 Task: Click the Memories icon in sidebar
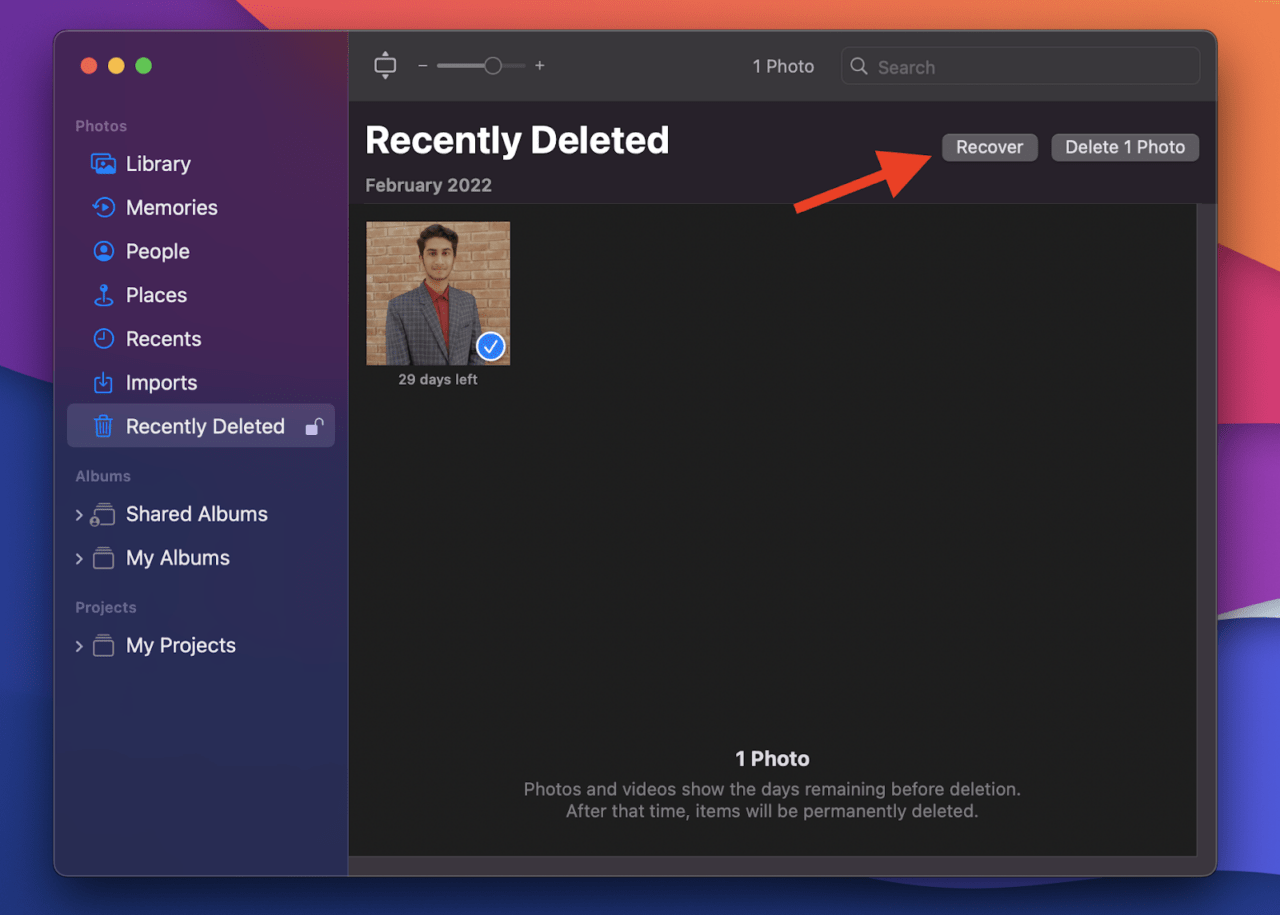(x=103, y=208)
